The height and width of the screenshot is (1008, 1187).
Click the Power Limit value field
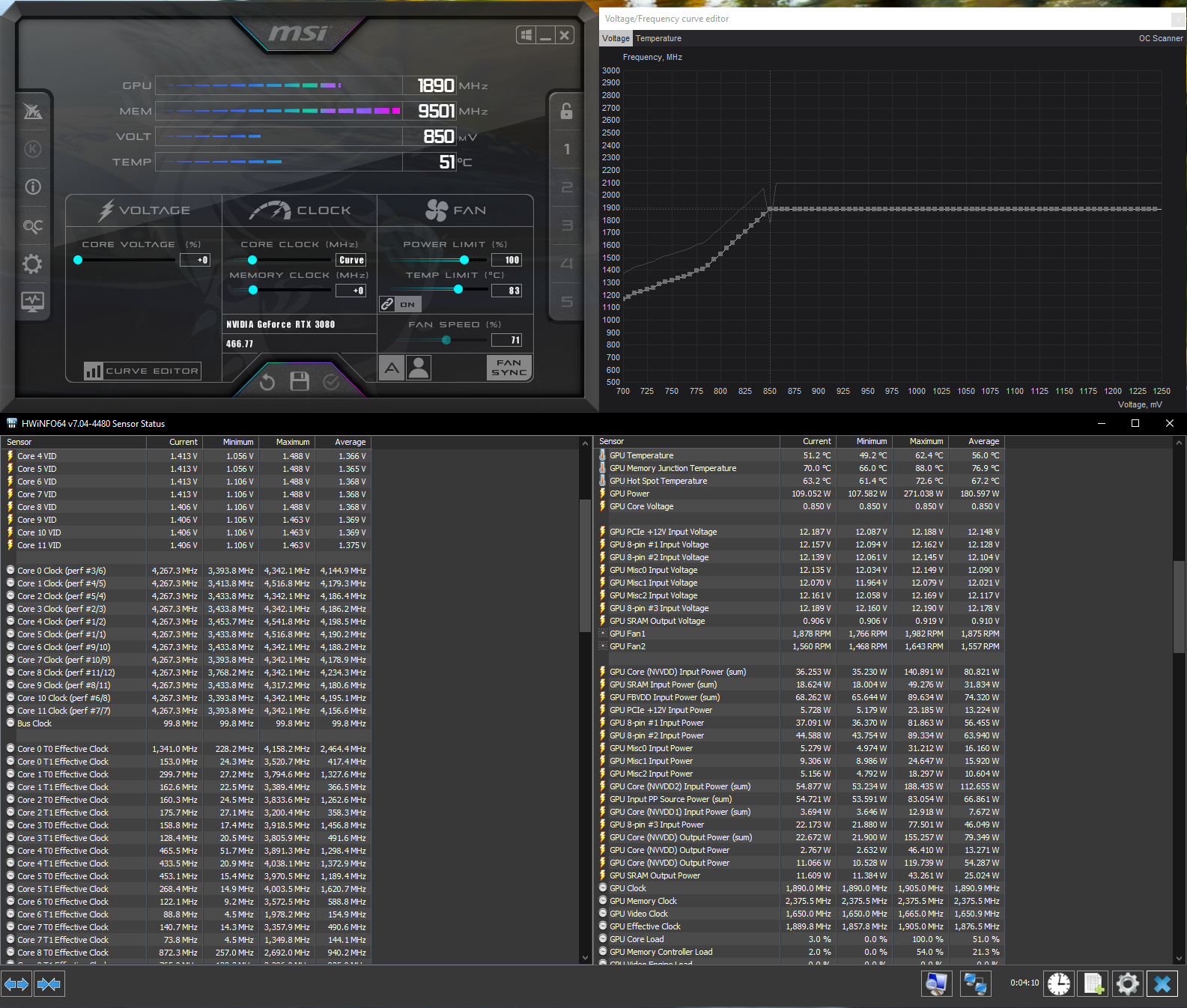point(506,260)
